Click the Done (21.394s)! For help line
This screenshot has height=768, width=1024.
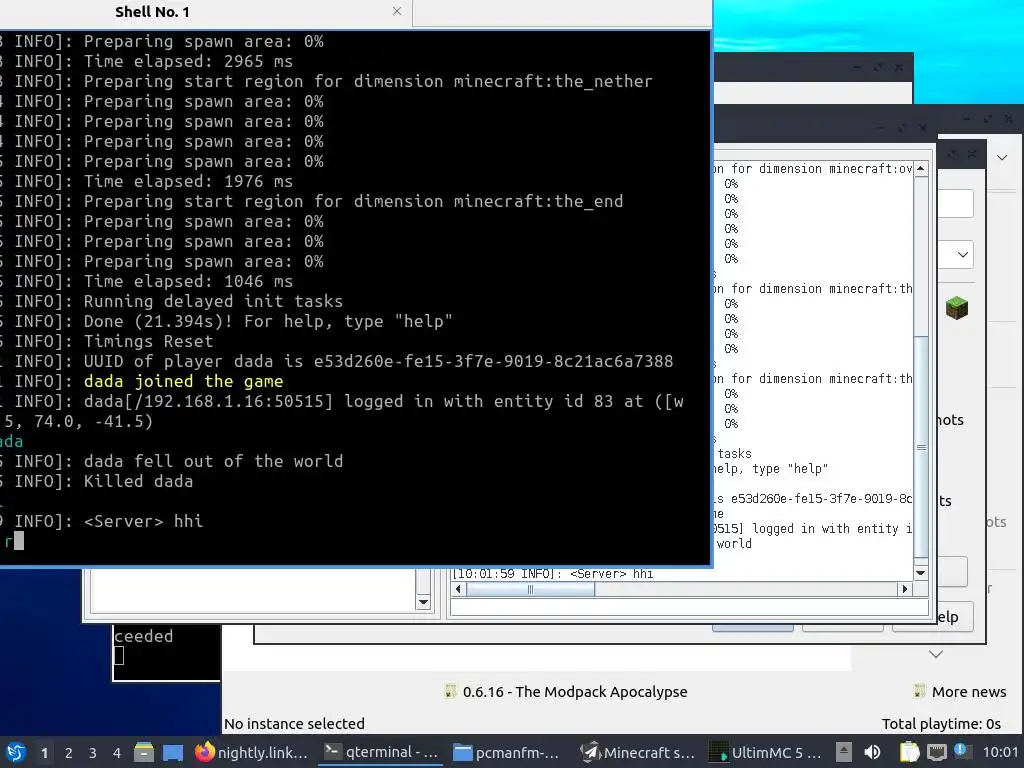[x=268, y=321]
